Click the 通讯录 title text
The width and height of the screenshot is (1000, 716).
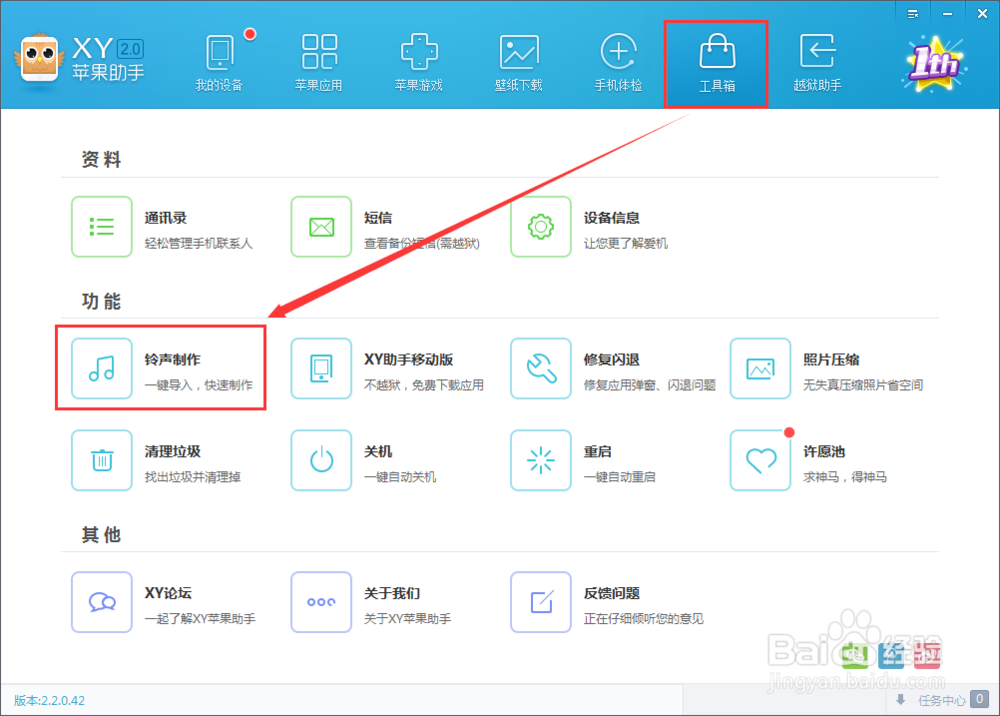tap(166, 218)
